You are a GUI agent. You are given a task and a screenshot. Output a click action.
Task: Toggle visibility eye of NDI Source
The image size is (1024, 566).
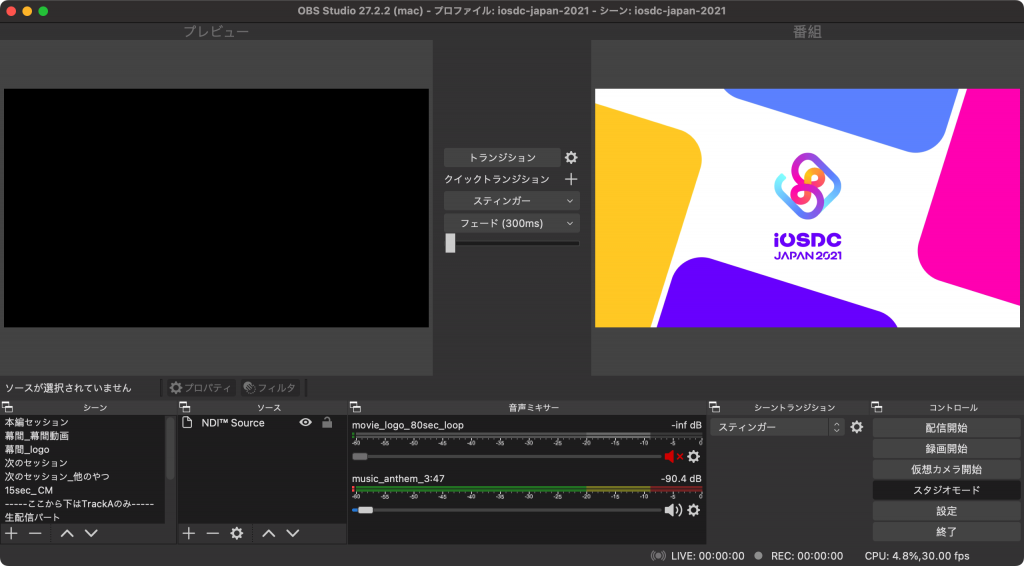(x=305, y=422)
